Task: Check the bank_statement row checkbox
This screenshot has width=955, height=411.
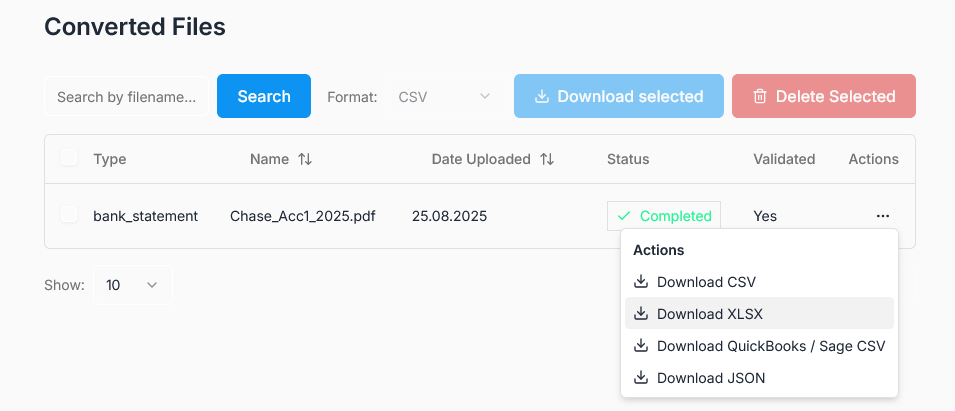Action: pos(69,215)
